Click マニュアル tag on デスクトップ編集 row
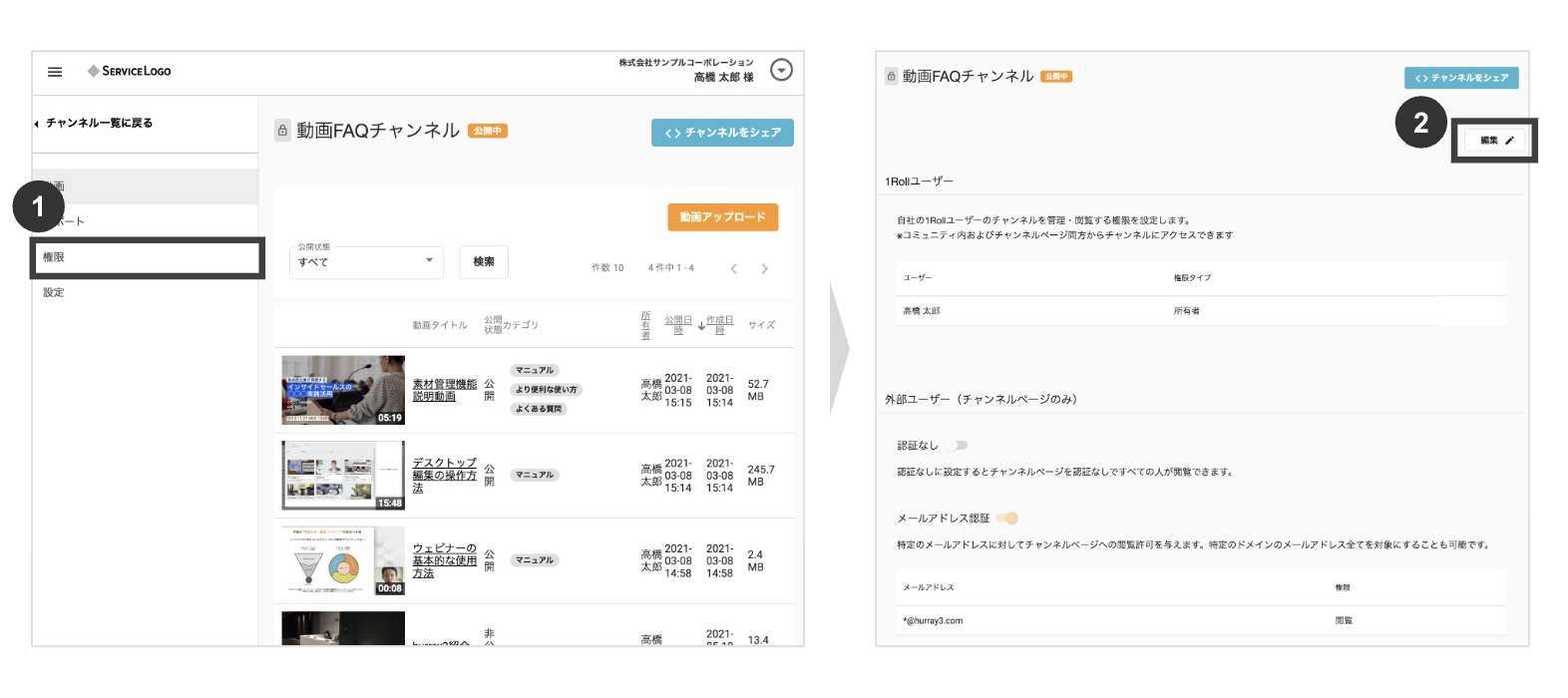The width and height of the screenshot is (1568, 698). tap(535, 475)
